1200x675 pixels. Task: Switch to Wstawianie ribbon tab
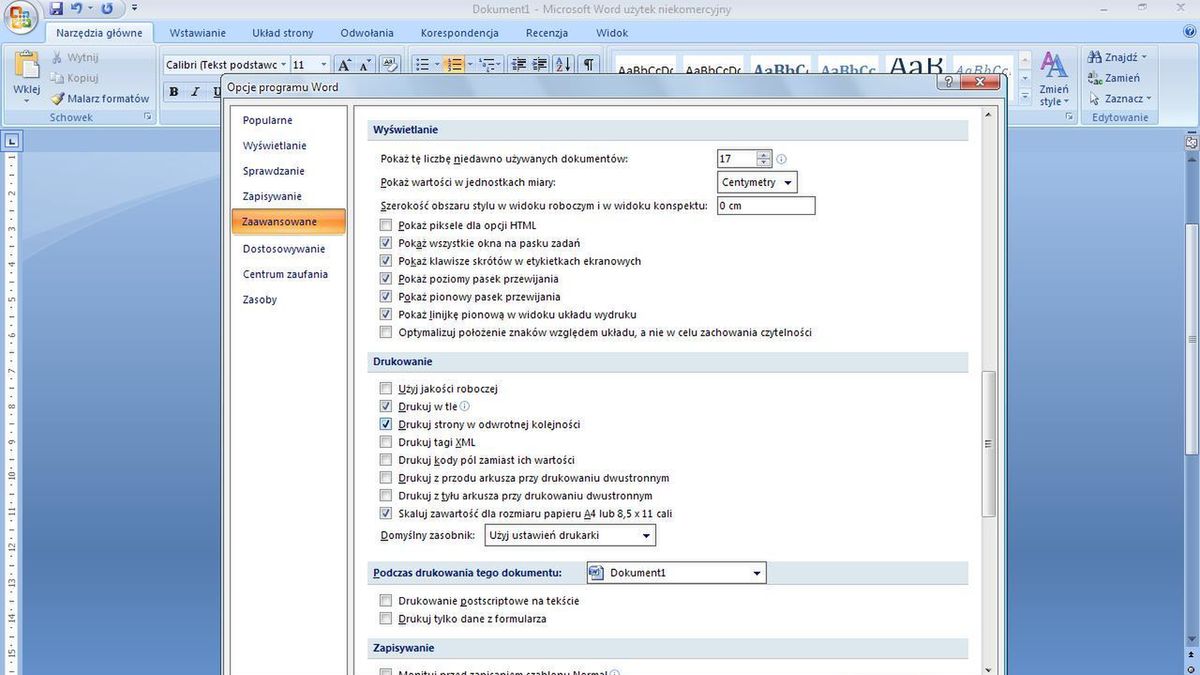pyautogui.click(x=198, y=33)
